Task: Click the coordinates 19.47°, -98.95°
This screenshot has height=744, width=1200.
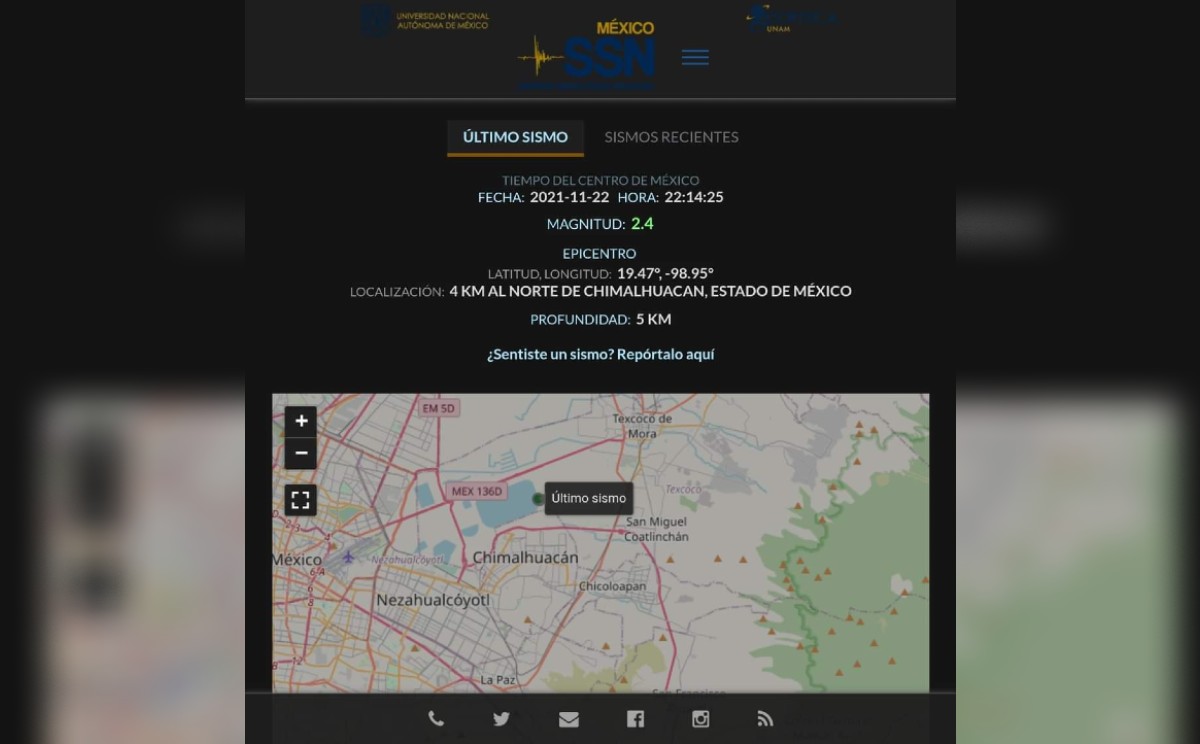Action: pyautogui.click(x=665, y=273)
